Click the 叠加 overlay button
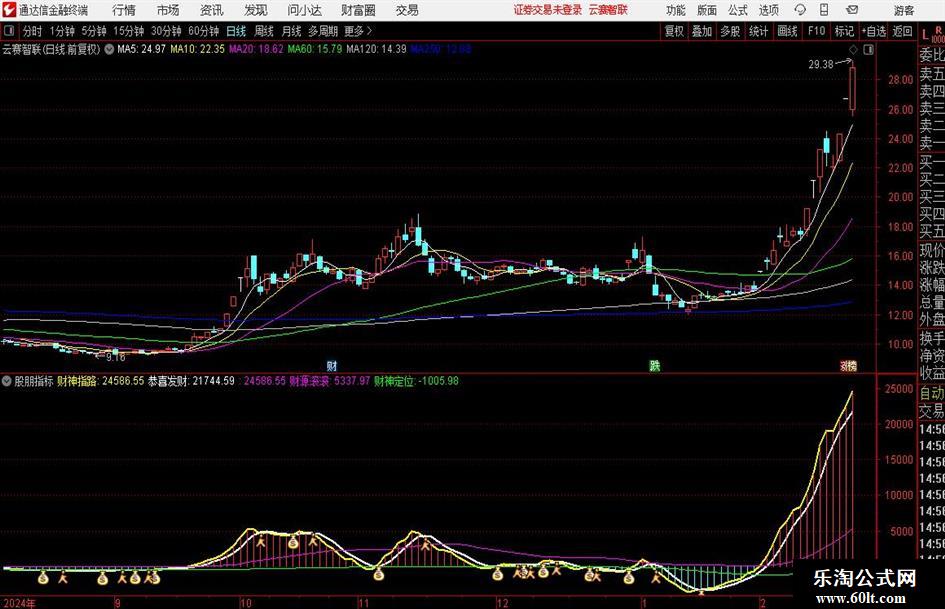Image resolution: width=945 pixels, height=609 pixels. pyautogui.click(x=702, y=31)
